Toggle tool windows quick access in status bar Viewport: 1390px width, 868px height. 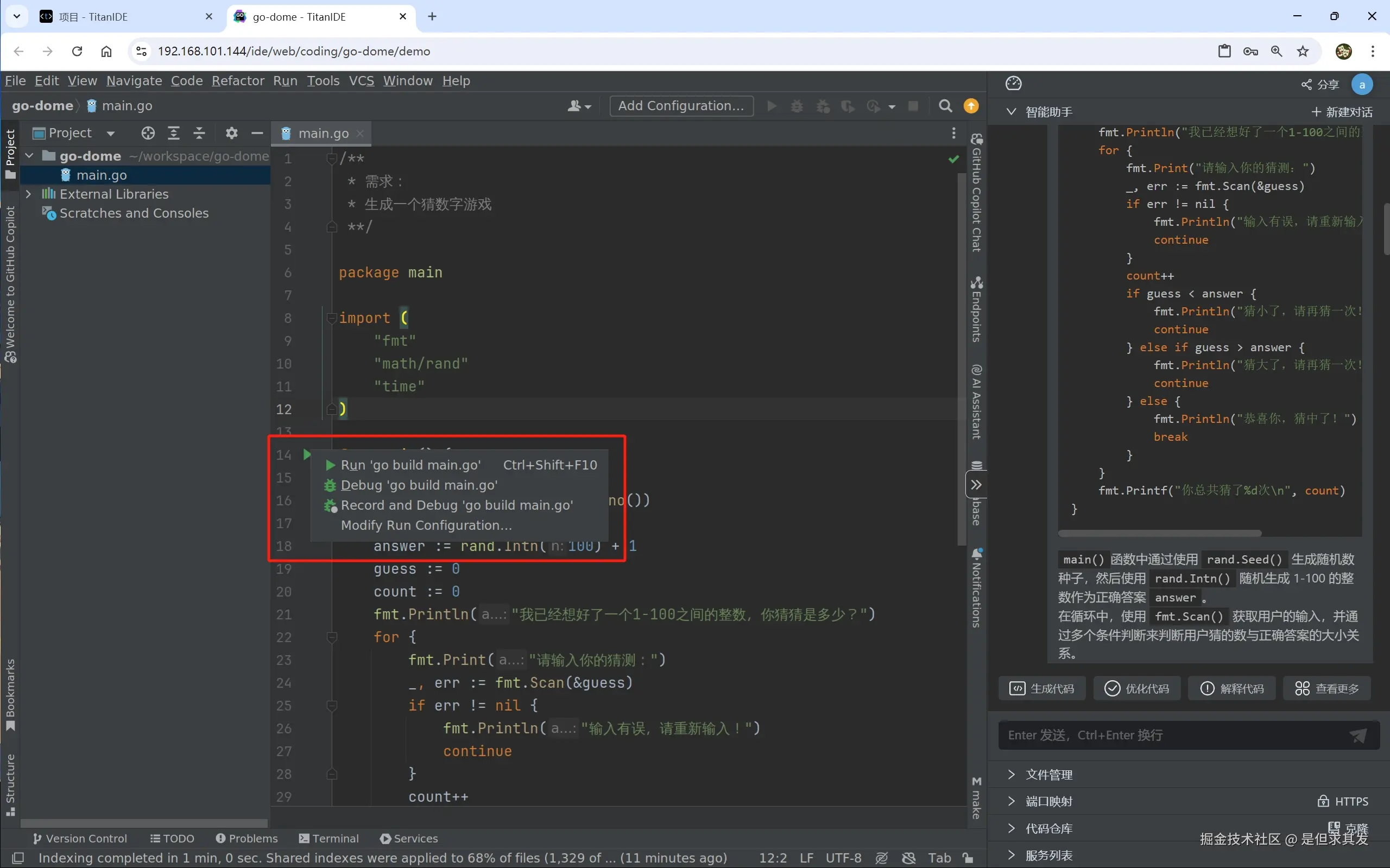click(18, 858)
